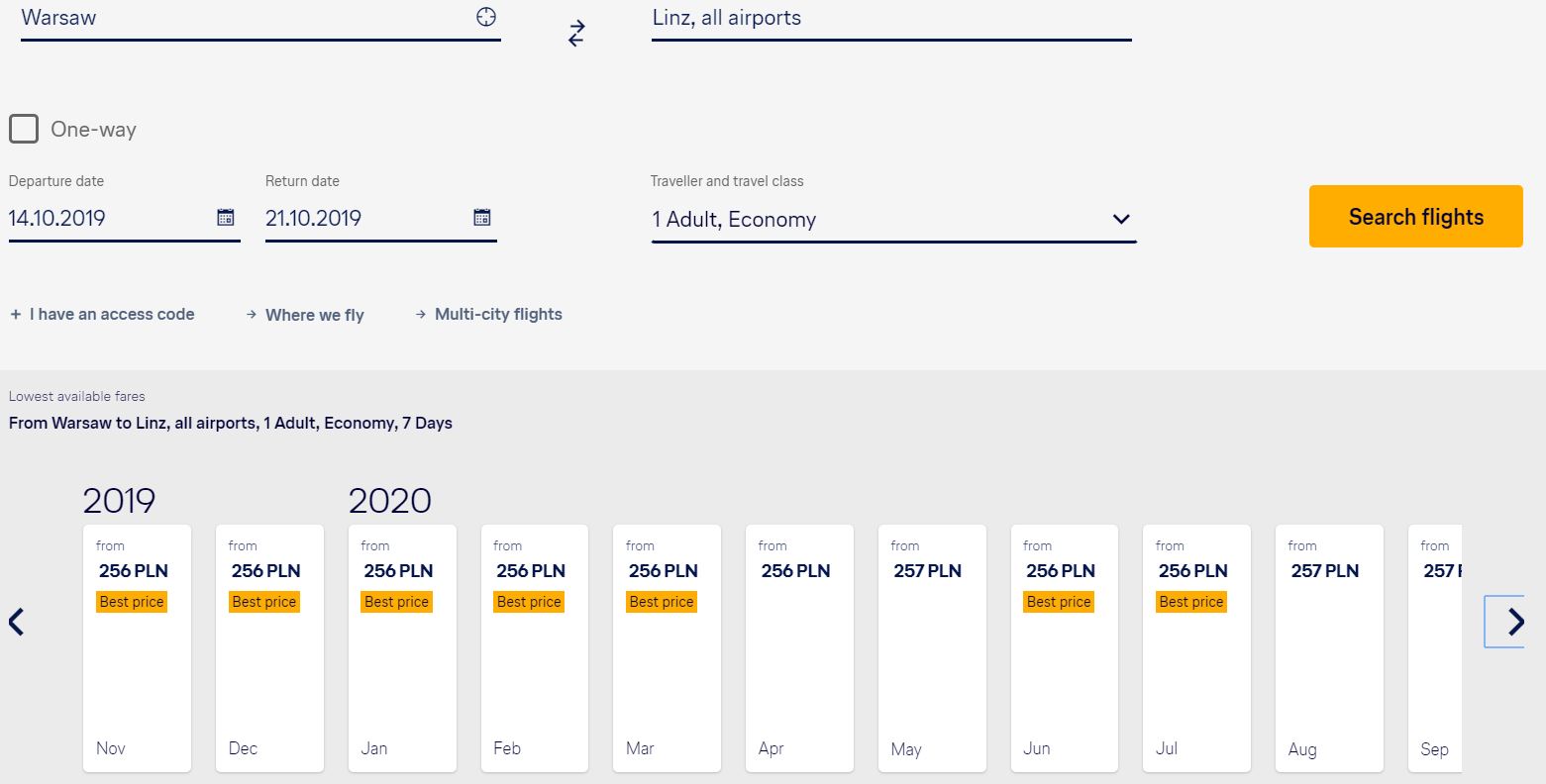
Task: Pick the May 257 PLN fare card
Action: 932,648
